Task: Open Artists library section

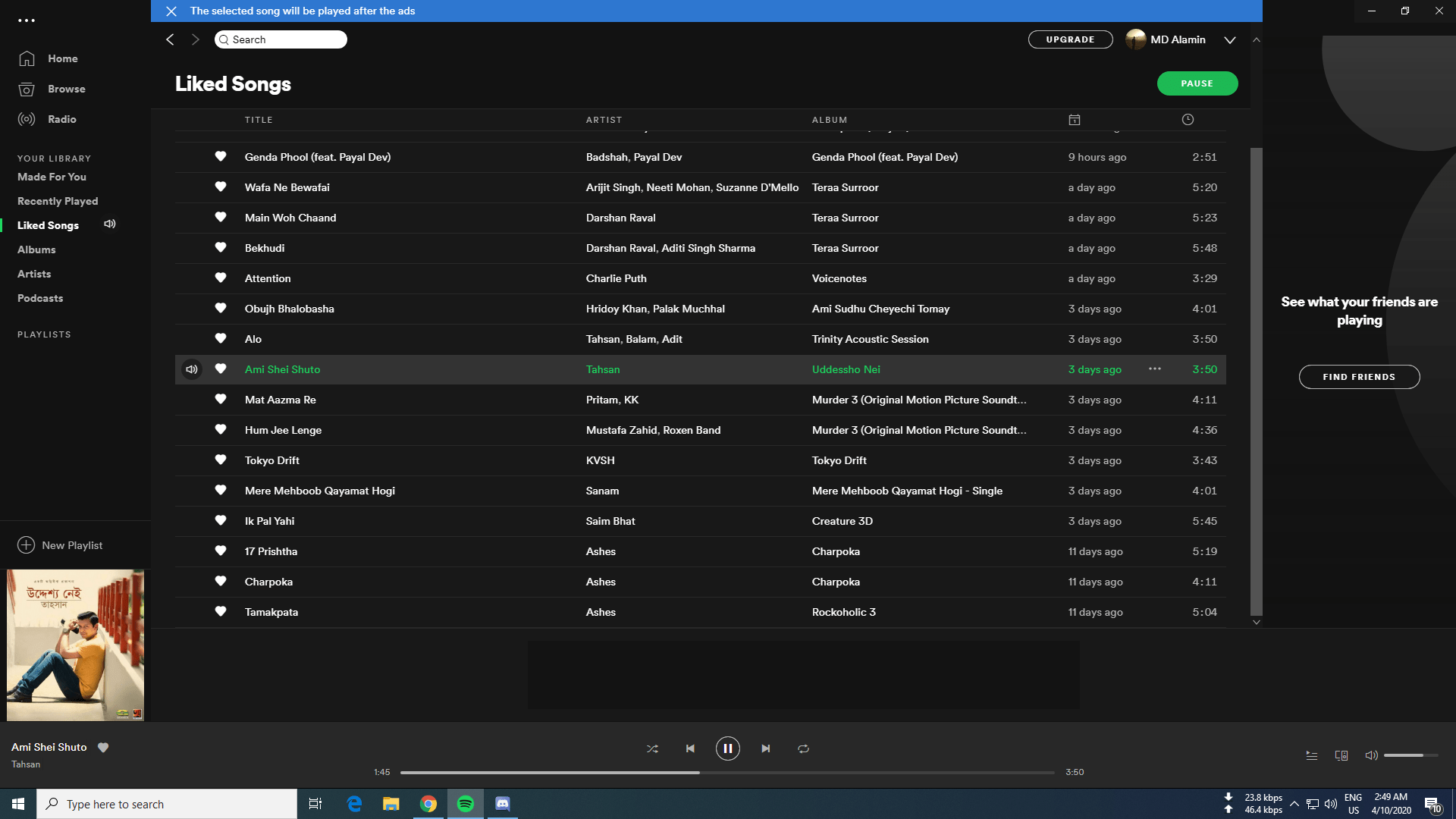Action: 34,274
